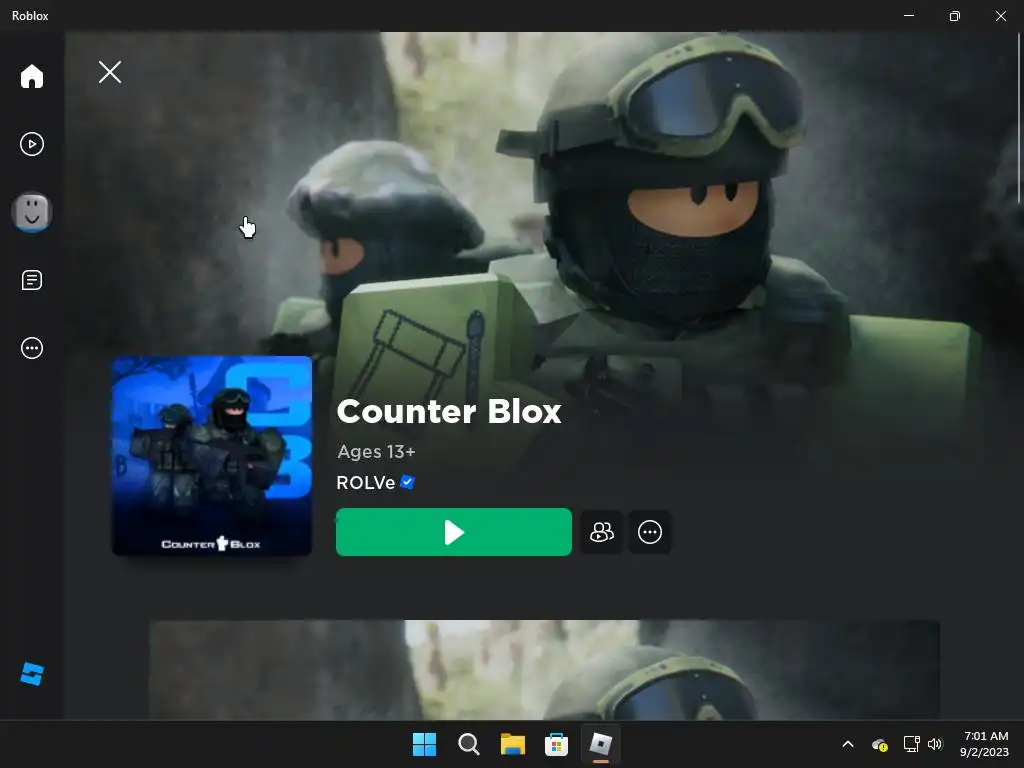
Task: Open the ROLVe creator page link
Action: 366,483
